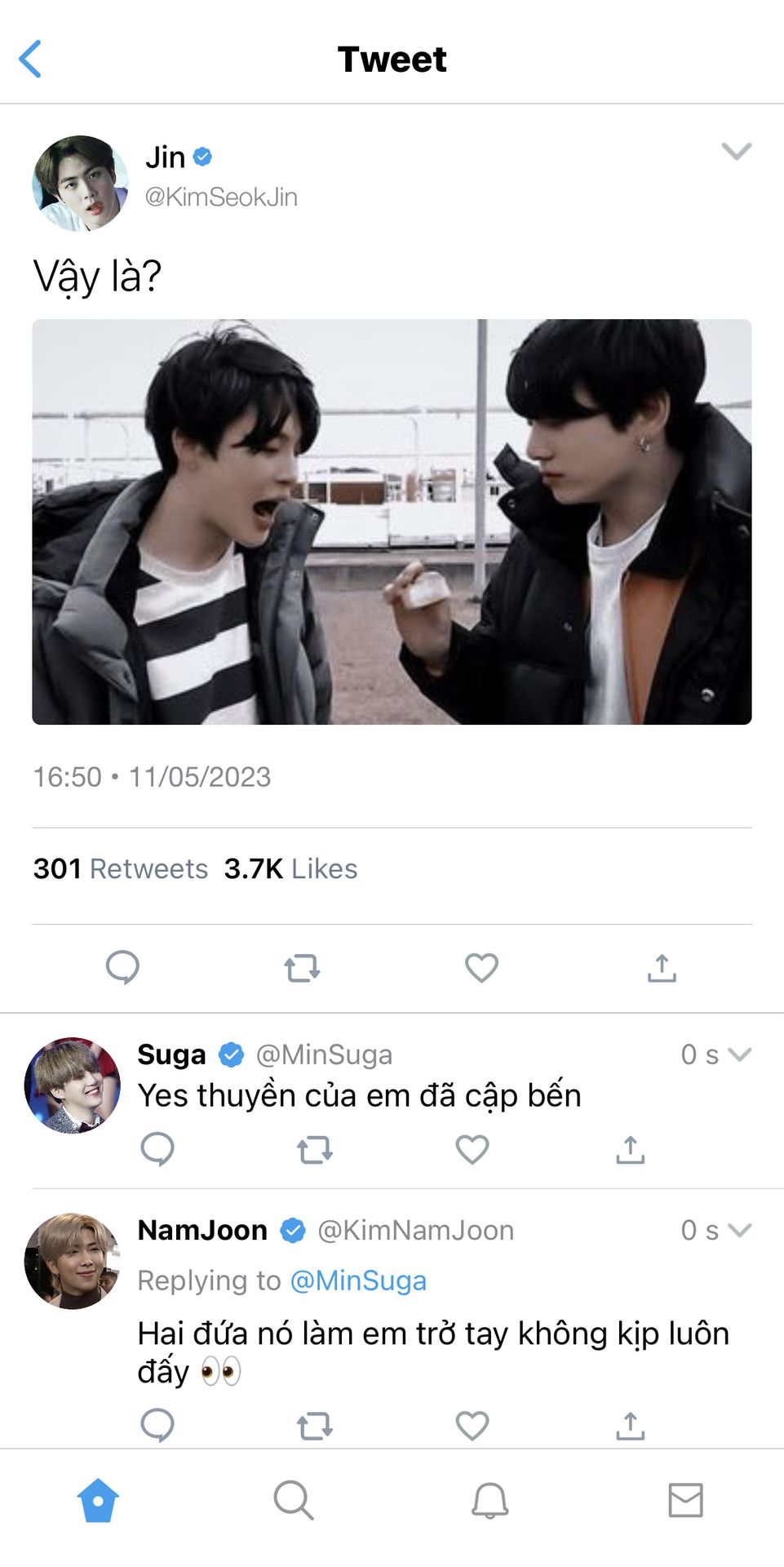Screen dimensions: 784x1567
Task: Tap the back arrow in the header
Action: (x=30, y=59)
